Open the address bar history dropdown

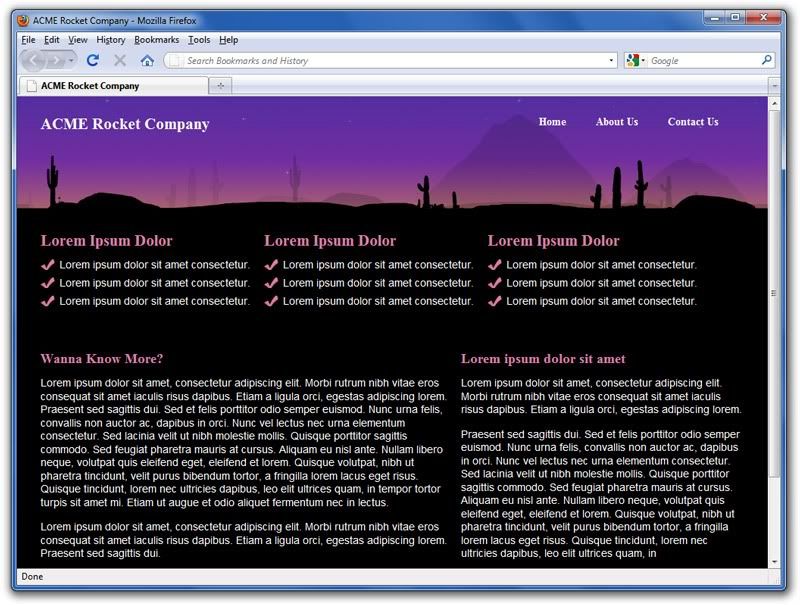(x=611, y=61)
